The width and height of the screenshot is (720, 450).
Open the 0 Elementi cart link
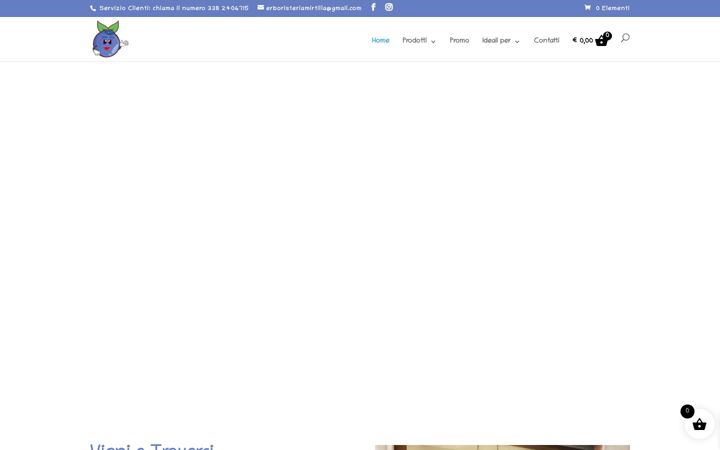pyautogui.click(x=607, y=8)
